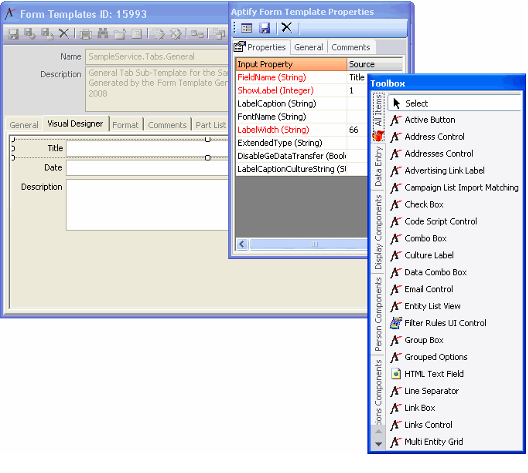Click scroll down arrow of toolbox tabs
The width and height of the screenshot is (528, 473).
click(378, 444)
